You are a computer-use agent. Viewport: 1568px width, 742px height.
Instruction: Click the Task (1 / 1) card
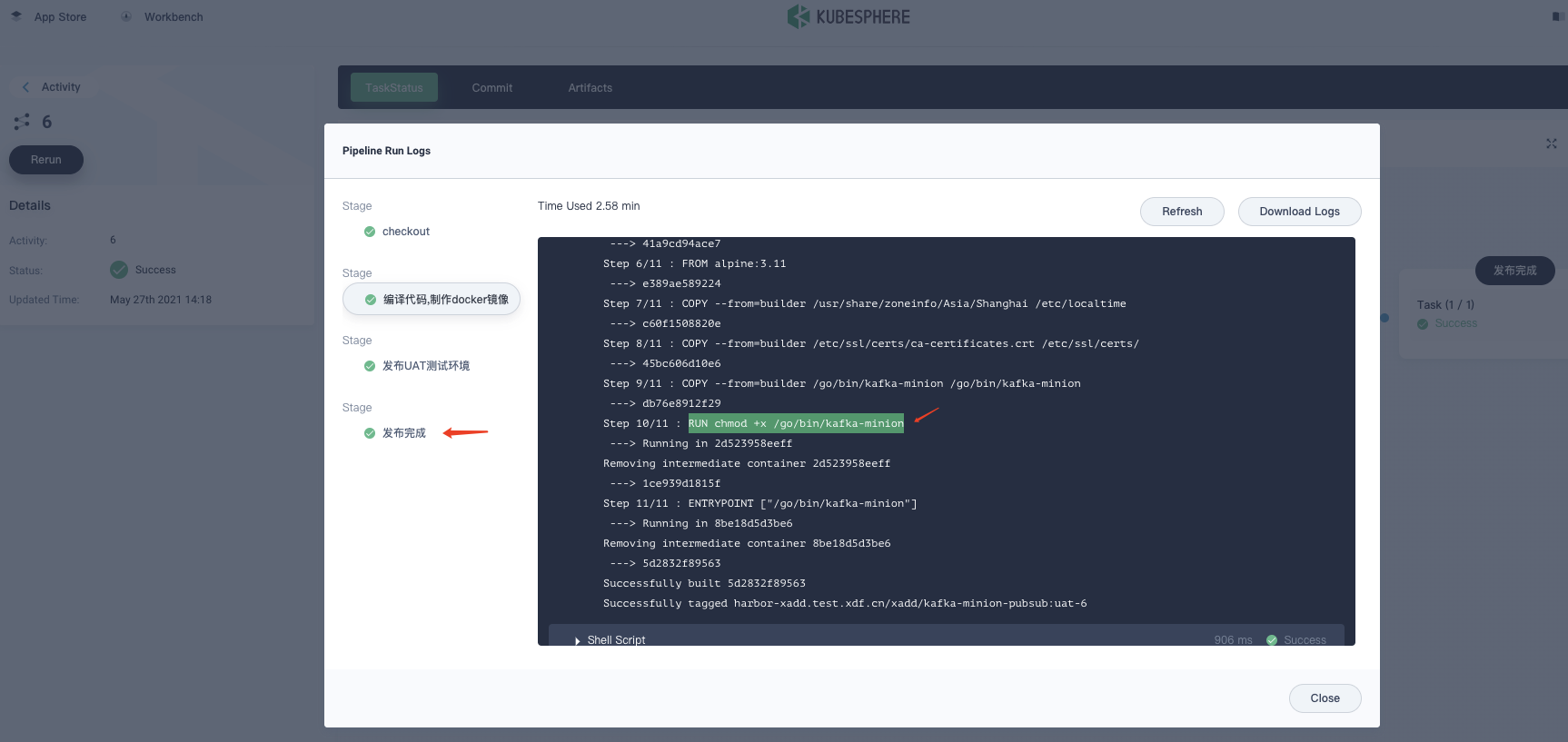[1484, 313]
